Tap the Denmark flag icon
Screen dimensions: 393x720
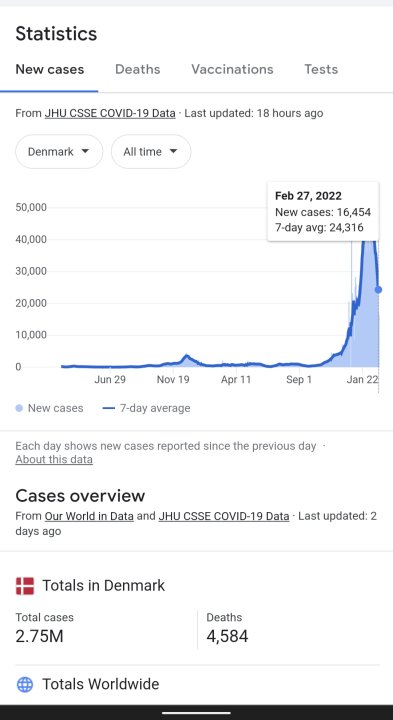[x=25, y=586]
